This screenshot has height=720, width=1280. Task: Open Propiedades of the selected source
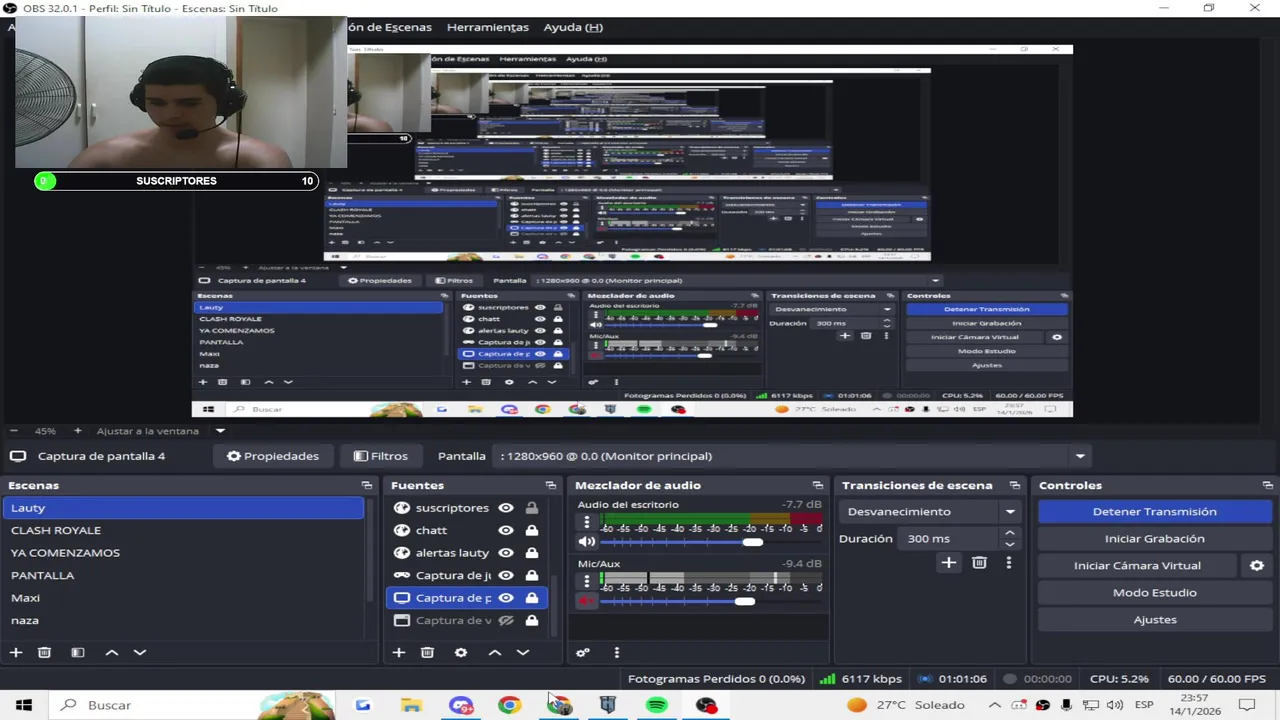272,456
